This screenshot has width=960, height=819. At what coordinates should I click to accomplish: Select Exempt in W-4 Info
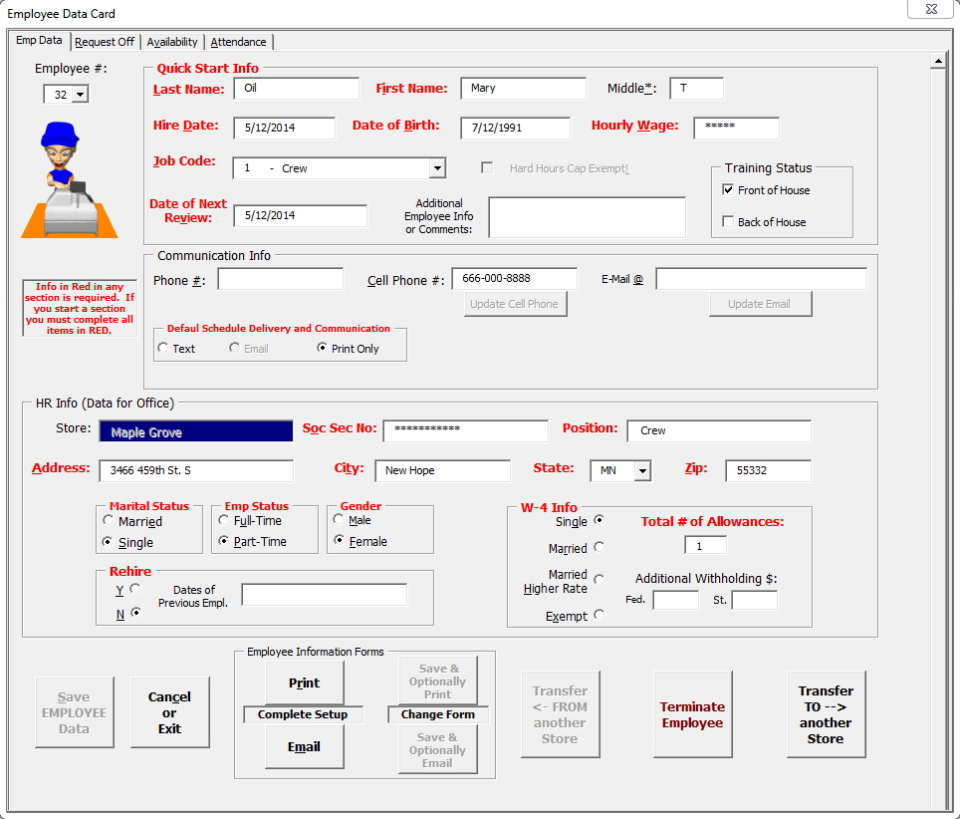click(599, 615)
